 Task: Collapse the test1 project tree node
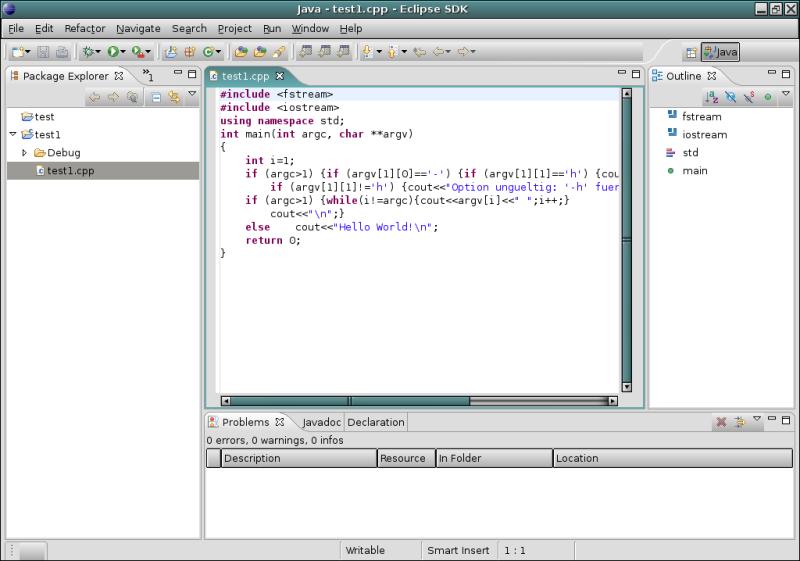[12, 135]
